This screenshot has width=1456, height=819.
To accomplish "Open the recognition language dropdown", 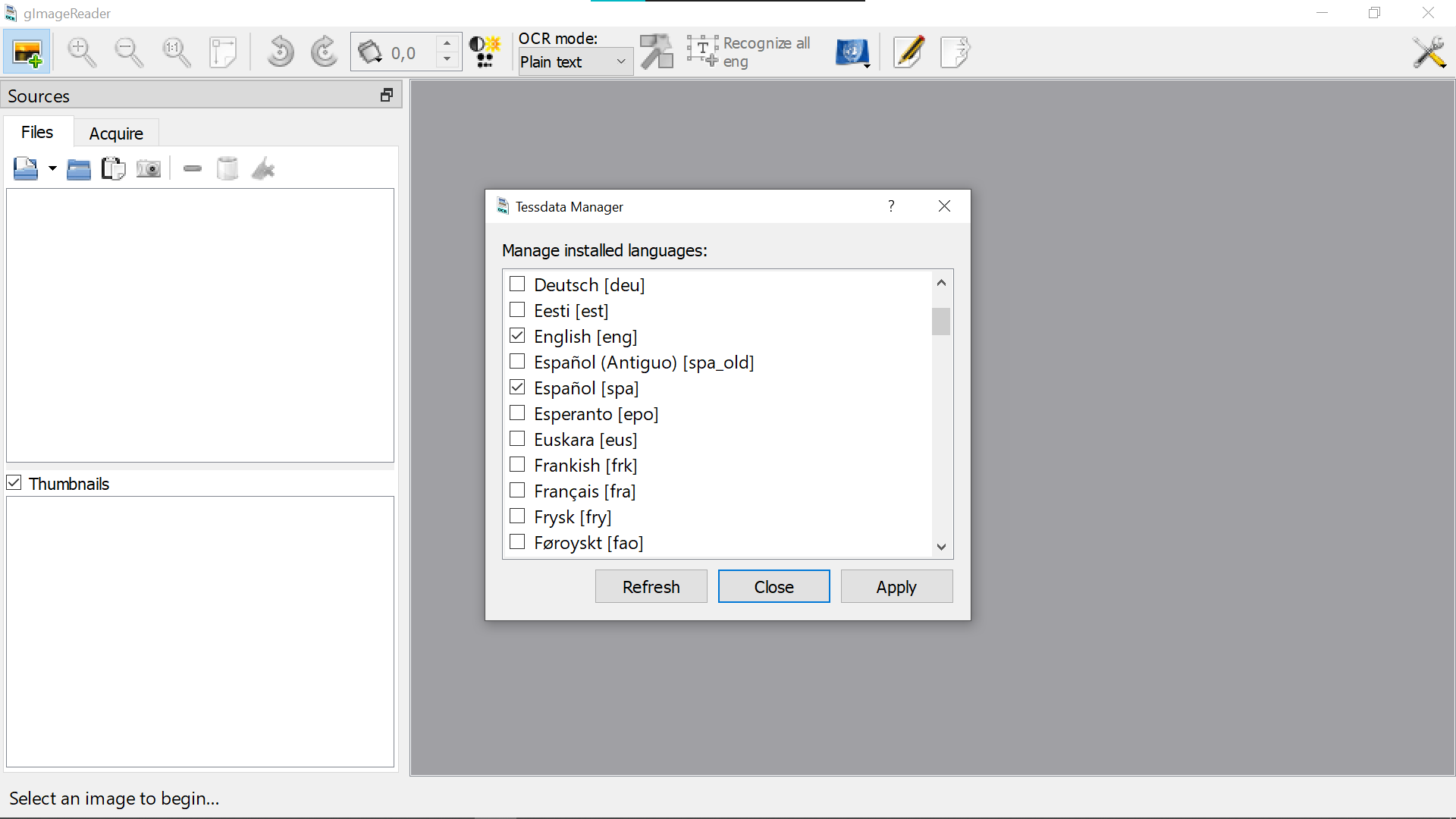I will (852, 52).
